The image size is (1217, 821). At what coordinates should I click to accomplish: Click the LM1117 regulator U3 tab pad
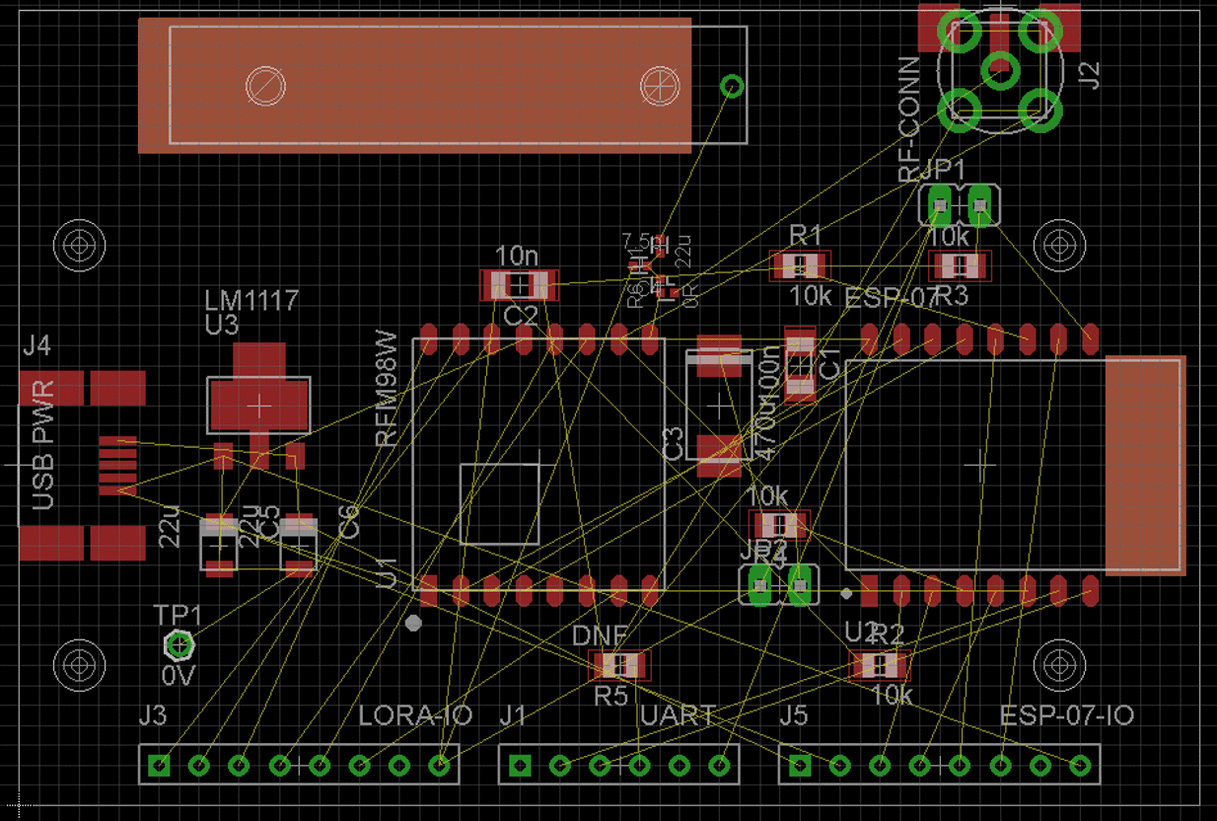click(x=259, y=397)
